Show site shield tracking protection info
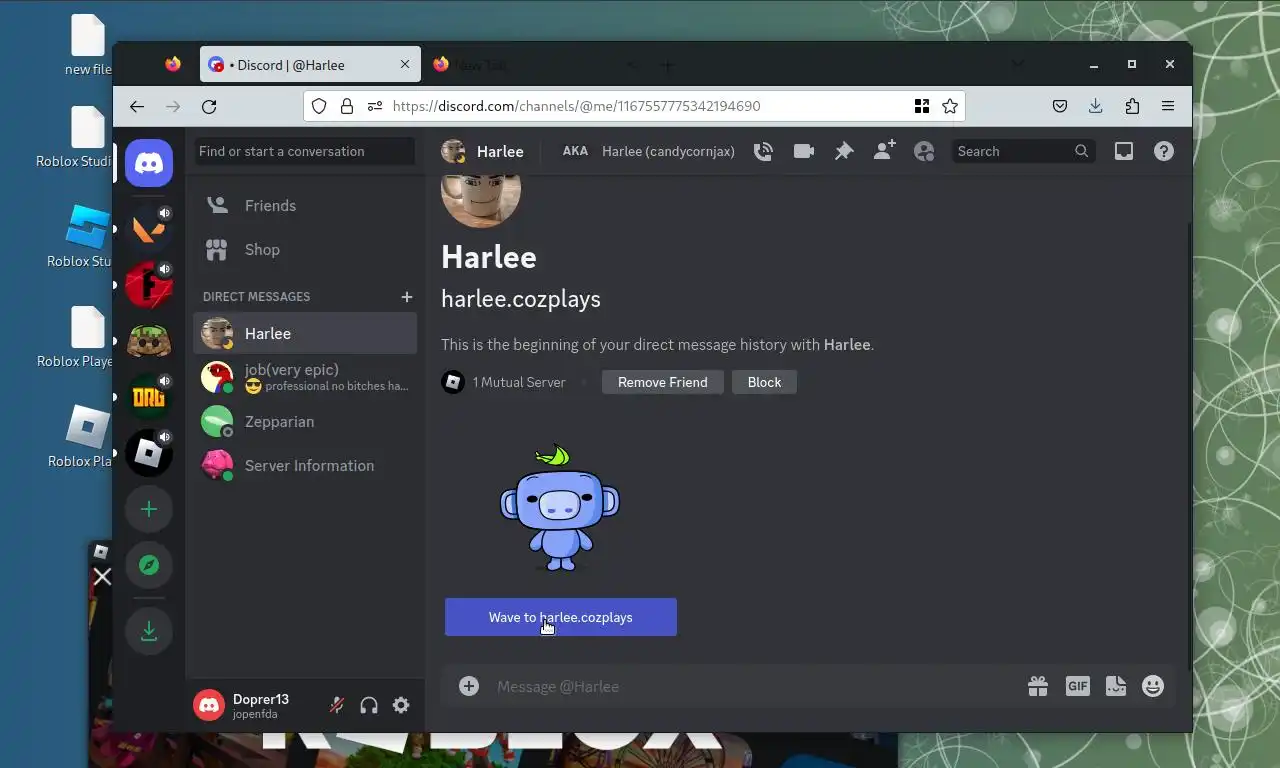This screenshot has width=1280, height=768. 319,106
